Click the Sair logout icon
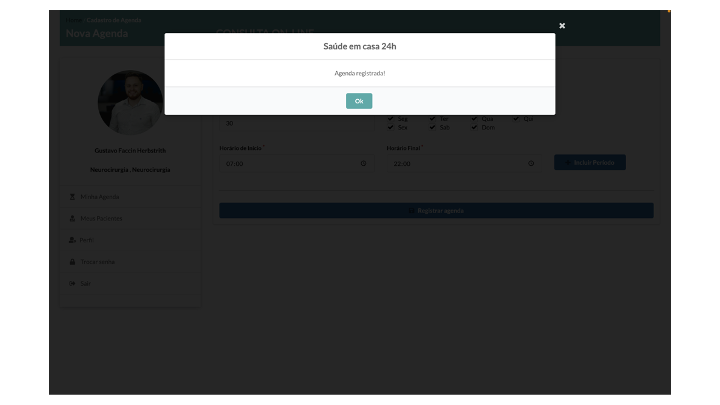The image size is (720, 405). point(72,283)
